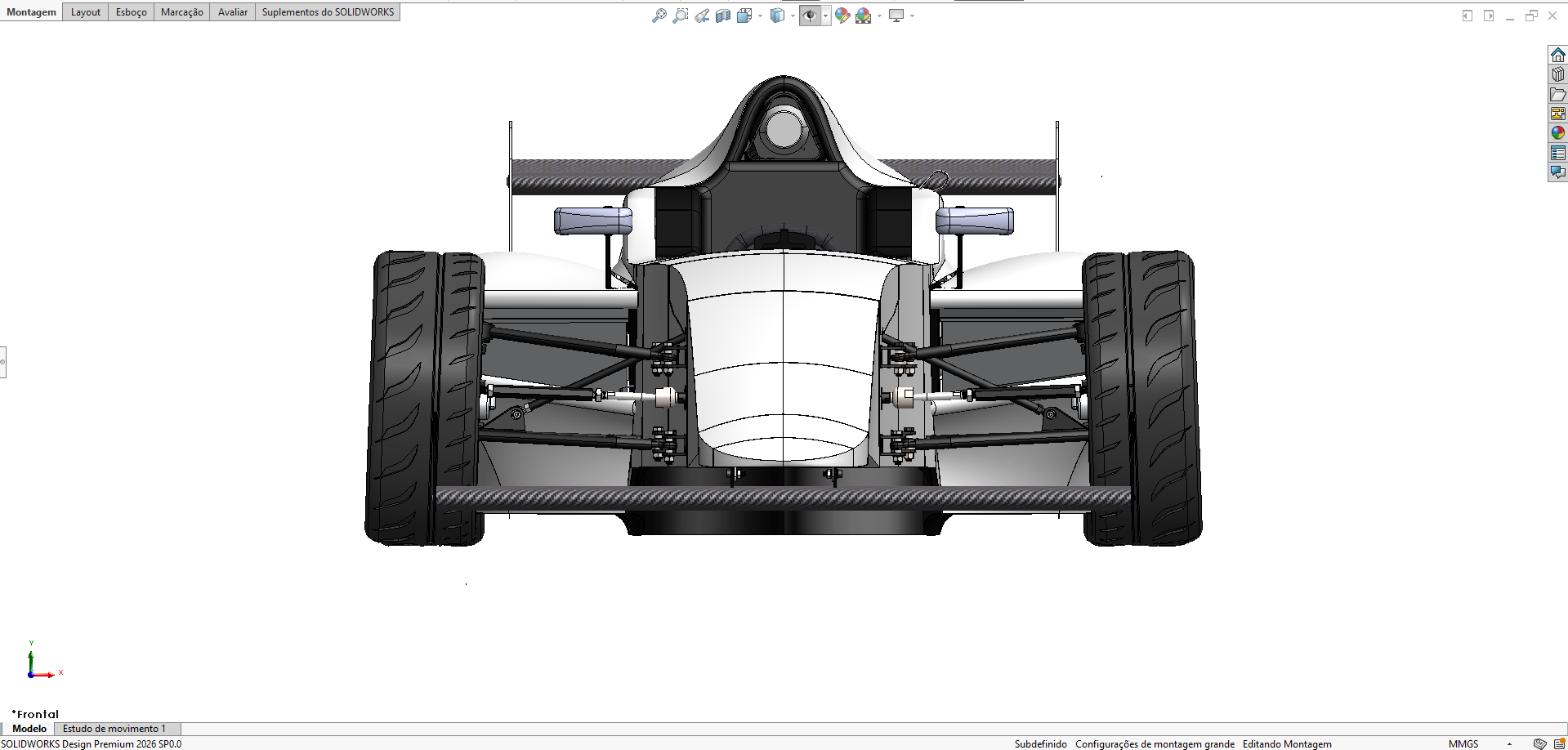Viewport: 1568px width, 750px height.
Task: Open the Avaliar tab
Action: [x=233, y=12]
